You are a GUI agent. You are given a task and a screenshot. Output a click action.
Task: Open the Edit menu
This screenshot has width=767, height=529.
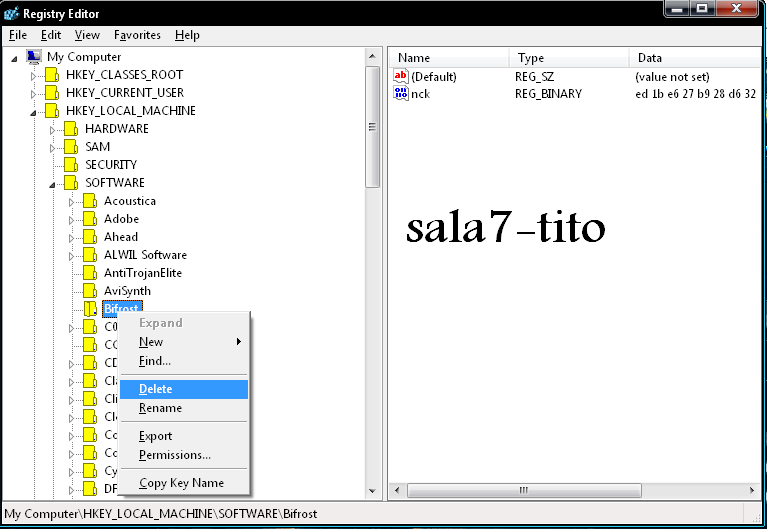[51, 35]
